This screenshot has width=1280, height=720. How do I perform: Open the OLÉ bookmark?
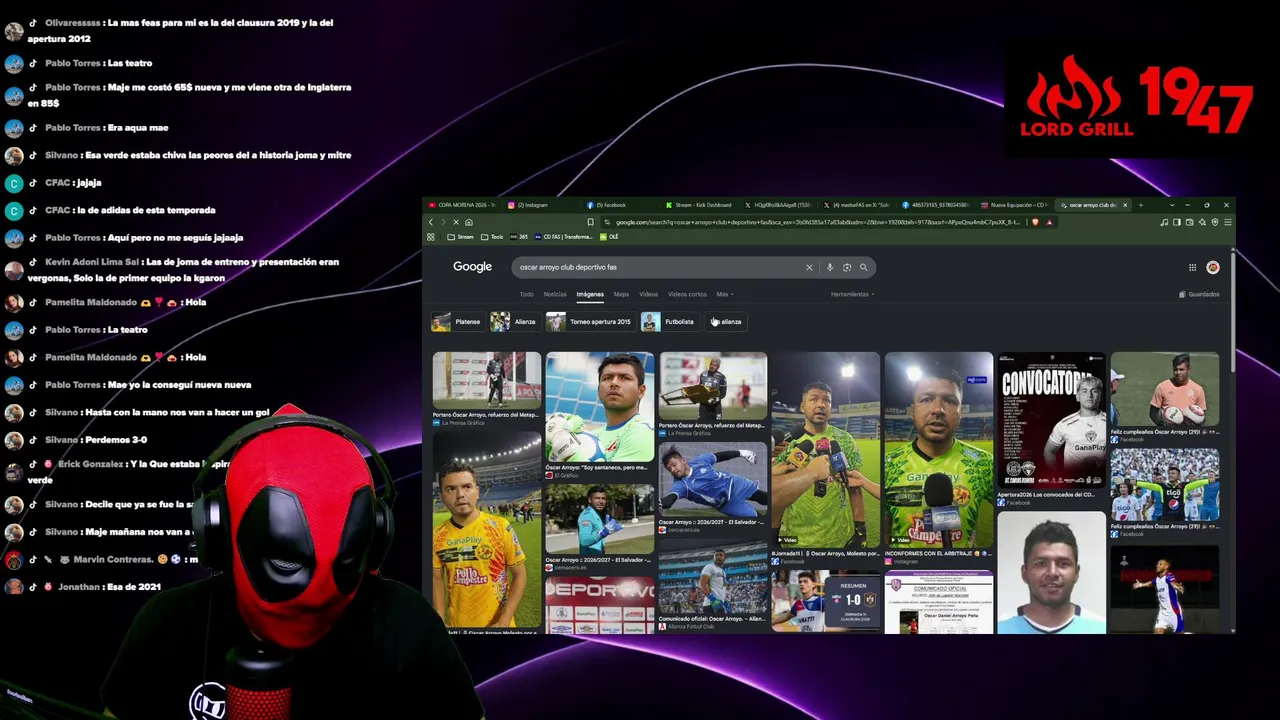pyautogui.click(x=610, y=237)
